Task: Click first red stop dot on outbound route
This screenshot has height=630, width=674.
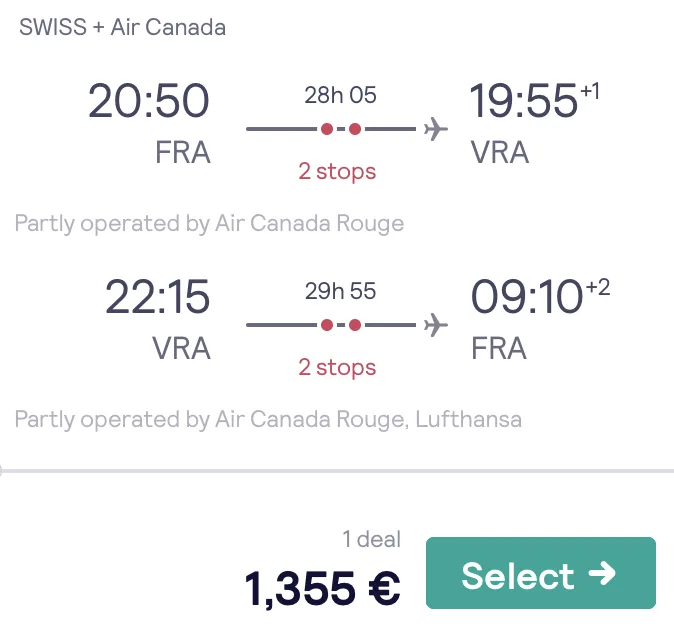Action: click(327, 129)
